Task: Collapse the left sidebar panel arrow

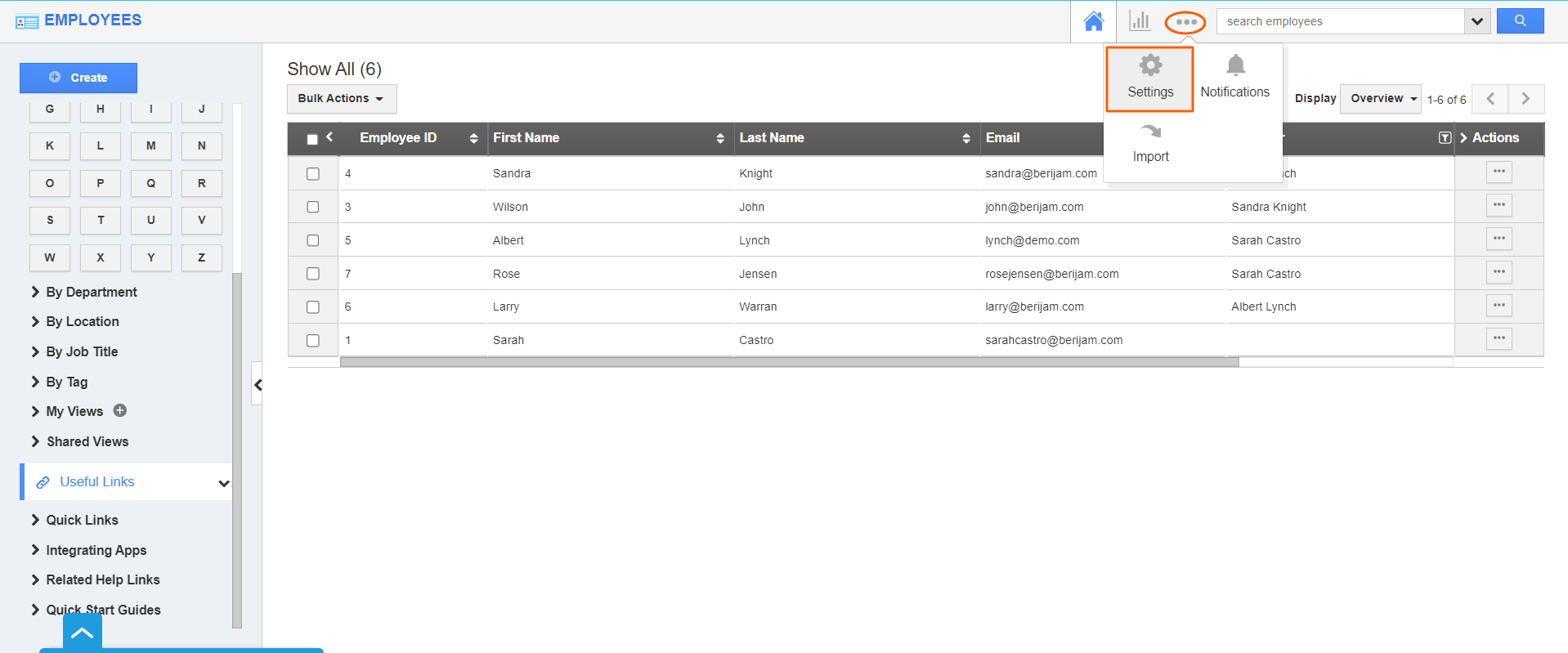Action: (x=258, y=384)
